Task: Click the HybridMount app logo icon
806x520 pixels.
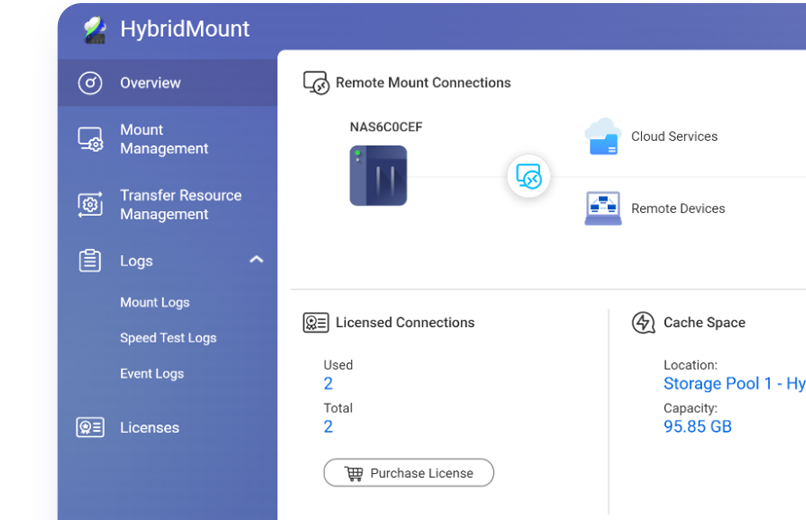Action: [x=95, y=29]
